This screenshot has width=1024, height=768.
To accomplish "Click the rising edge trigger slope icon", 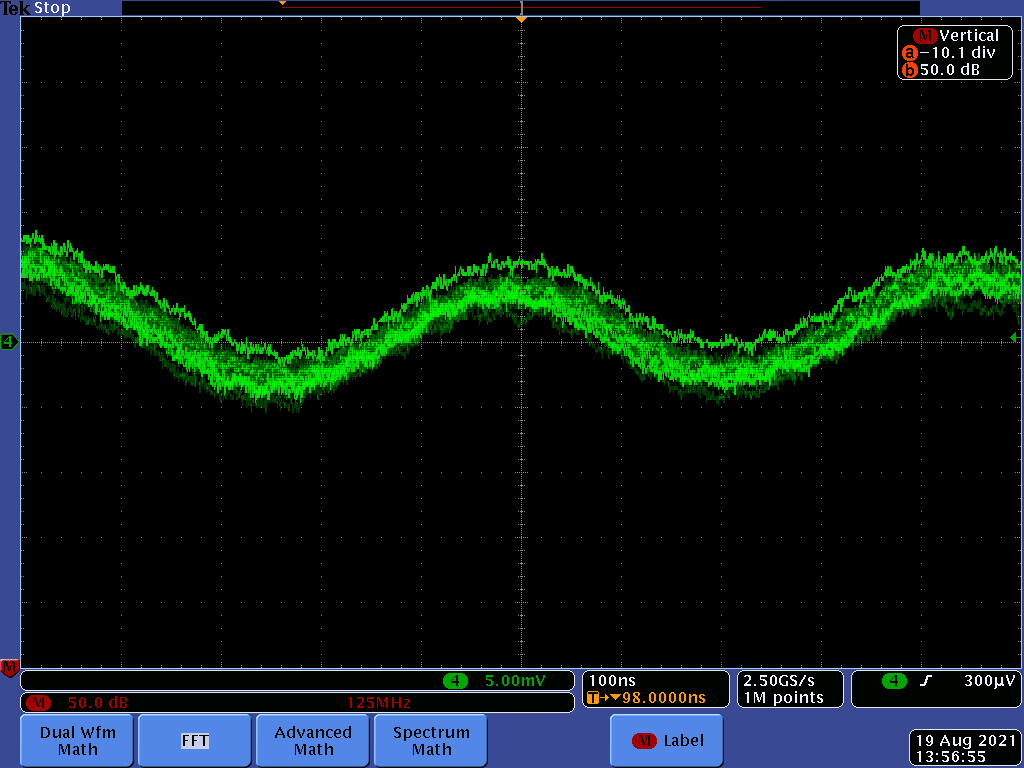I will (926, 681).
